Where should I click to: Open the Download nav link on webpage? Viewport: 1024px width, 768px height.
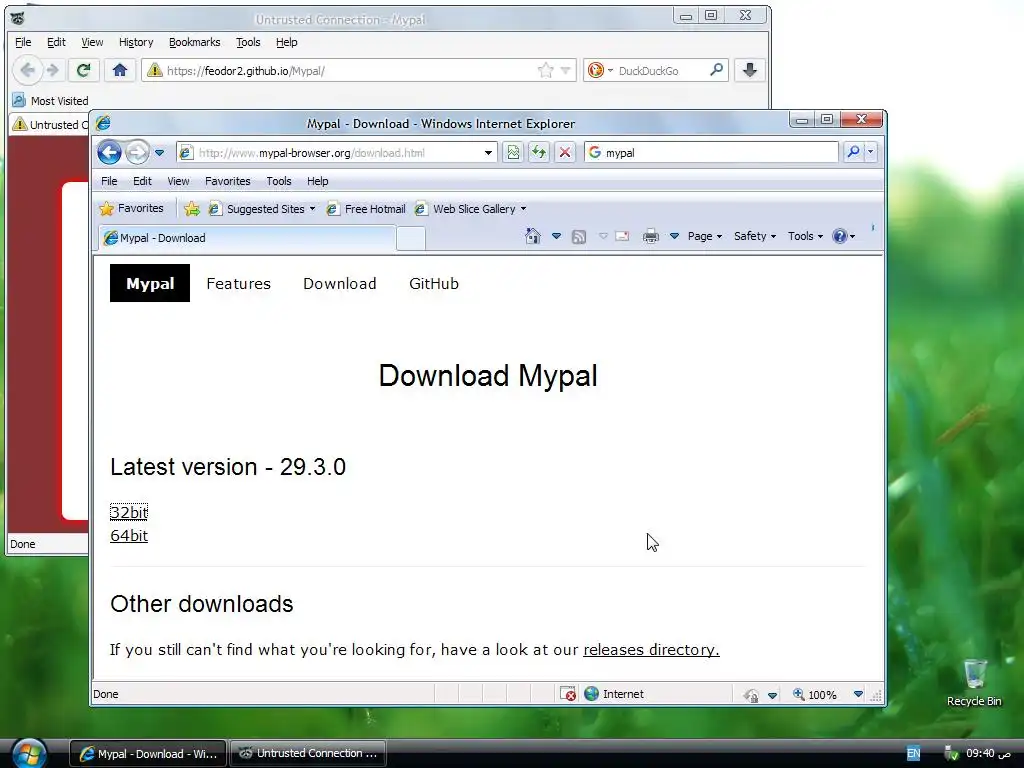click(x=340, y=283)
